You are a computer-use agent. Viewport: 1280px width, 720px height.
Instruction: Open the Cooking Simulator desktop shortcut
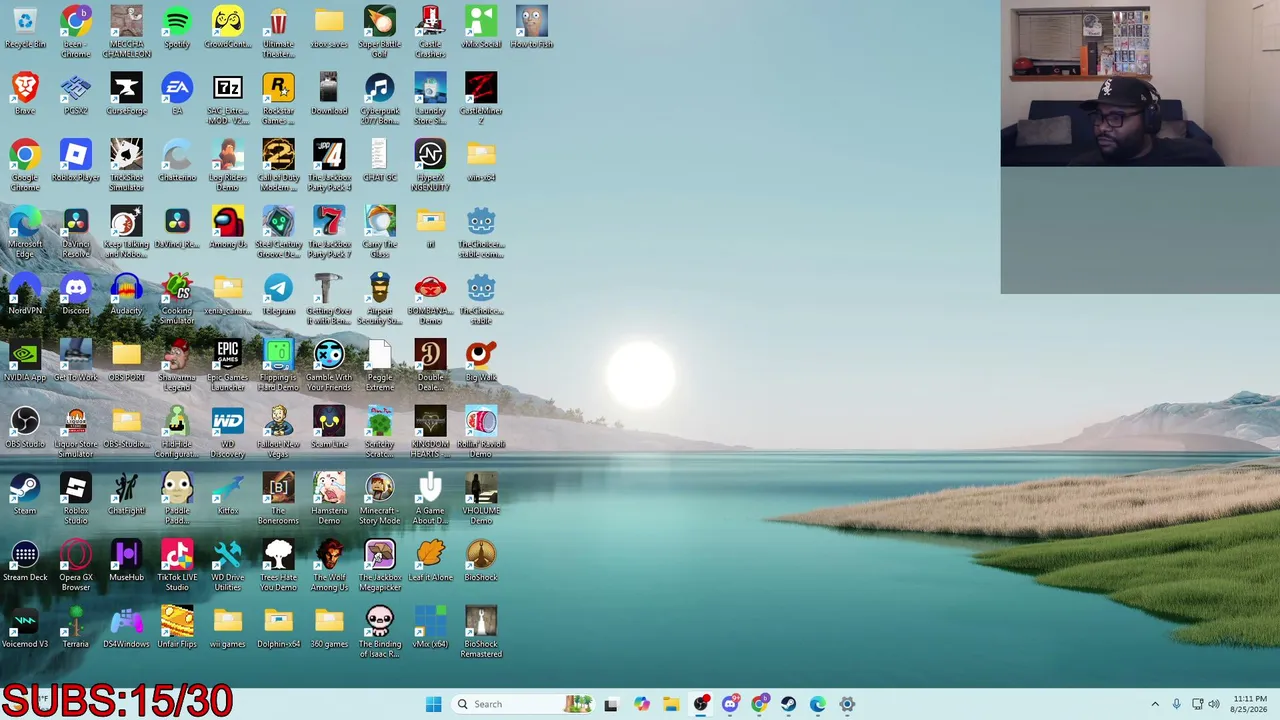coord(177,299)
